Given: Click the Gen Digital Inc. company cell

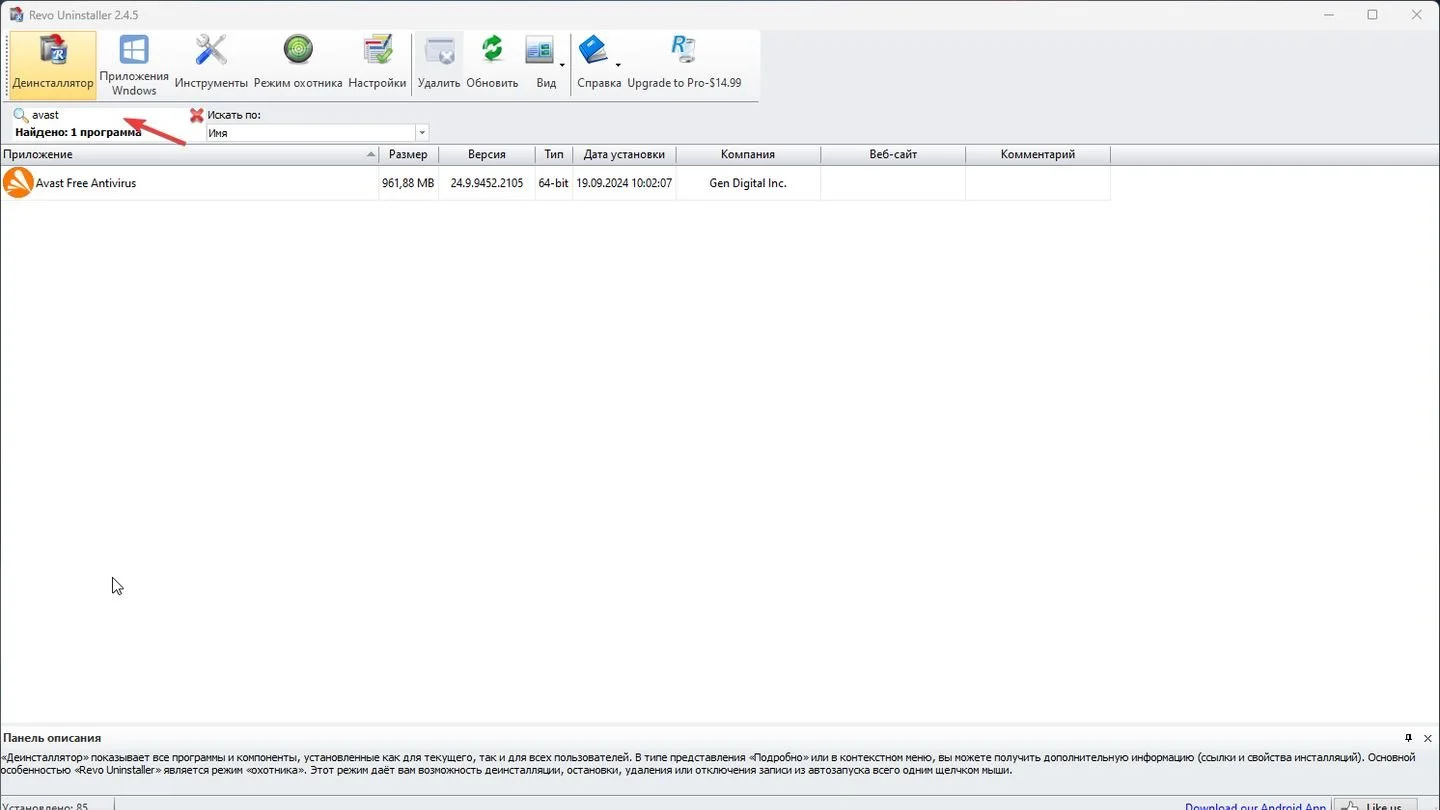Looking at the screenshot, I should pyautogui.click(x=748, y=184).
